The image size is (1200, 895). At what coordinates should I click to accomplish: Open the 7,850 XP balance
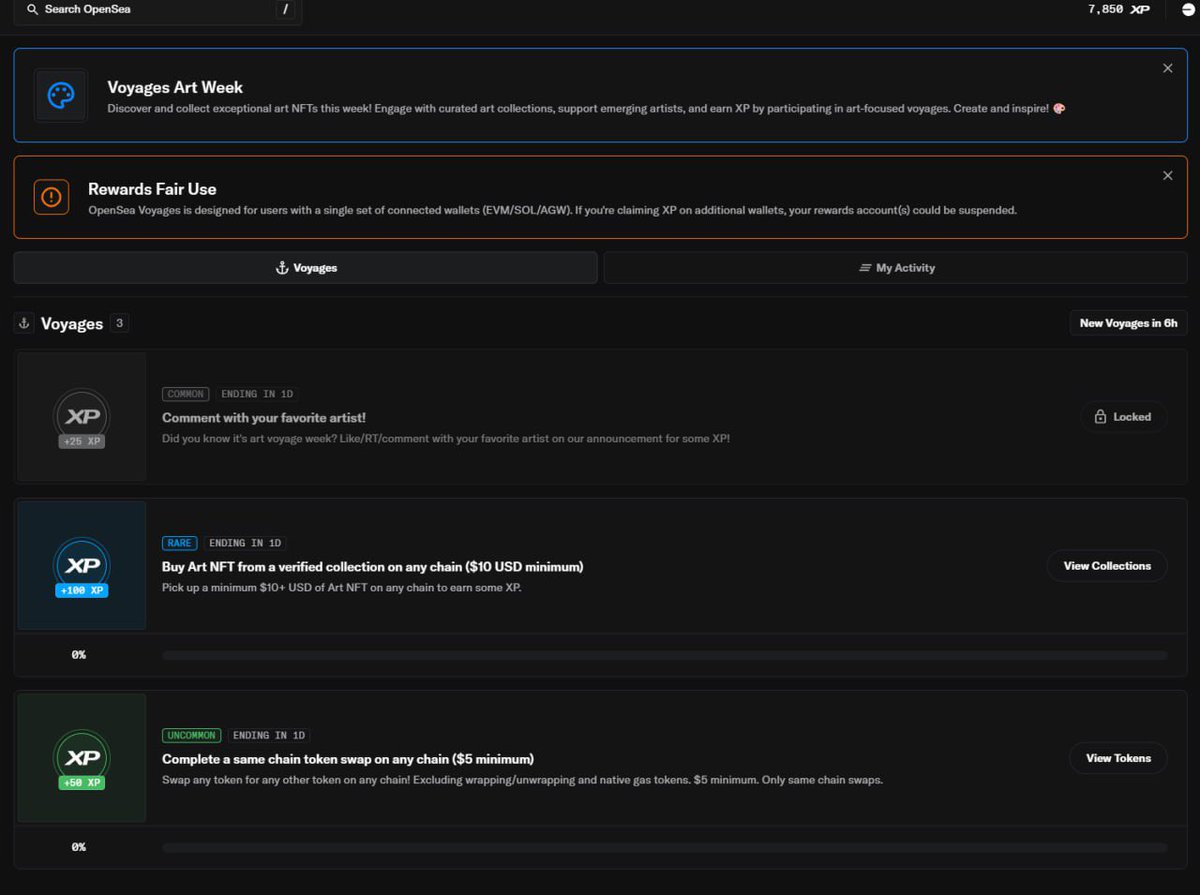click(1118, 9)
